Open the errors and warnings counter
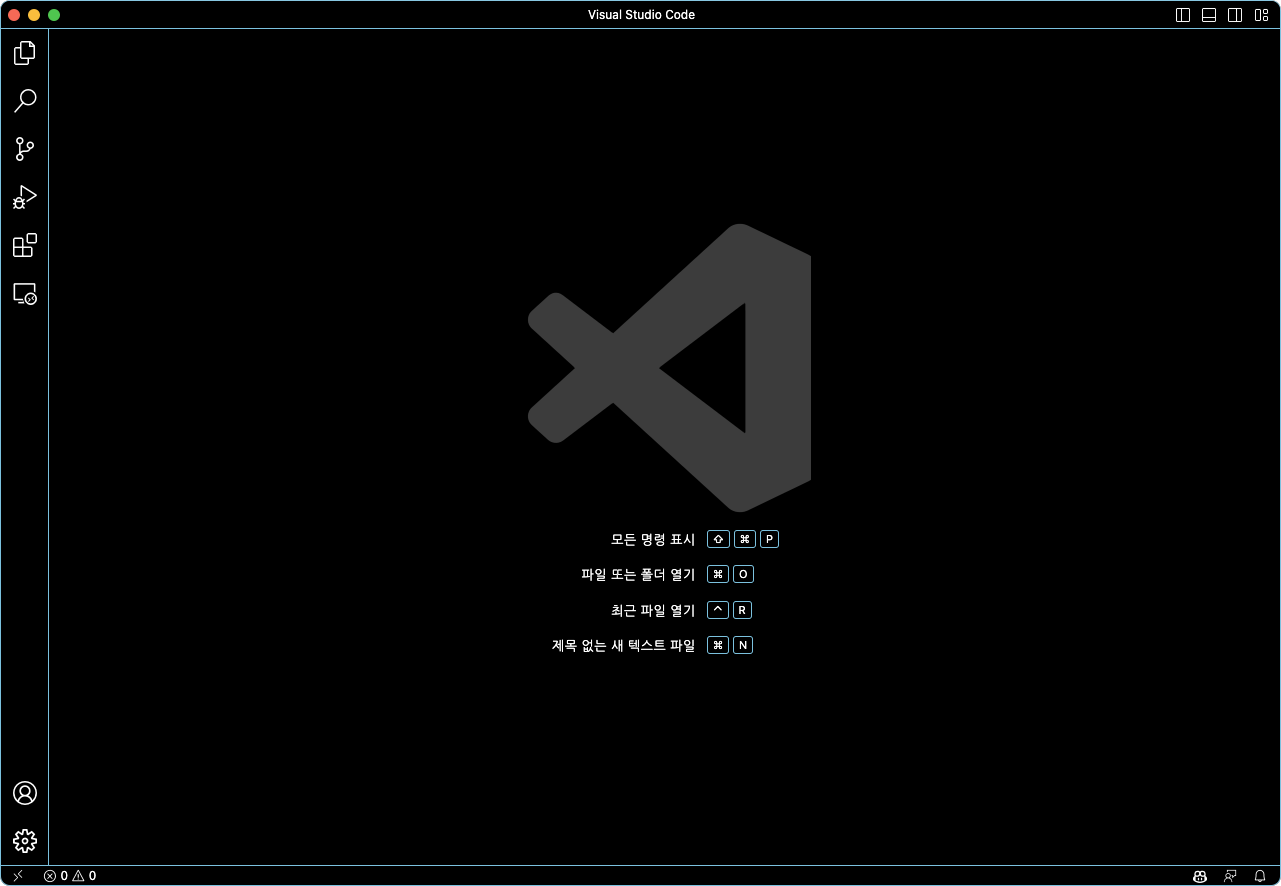The width and height of the screenshot is (1281, 886). (70, 876)
